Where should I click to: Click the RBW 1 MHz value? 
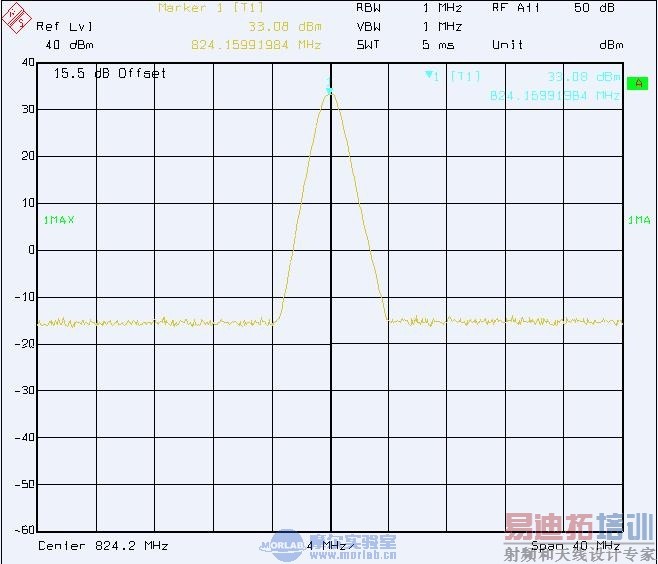point(442,8)
